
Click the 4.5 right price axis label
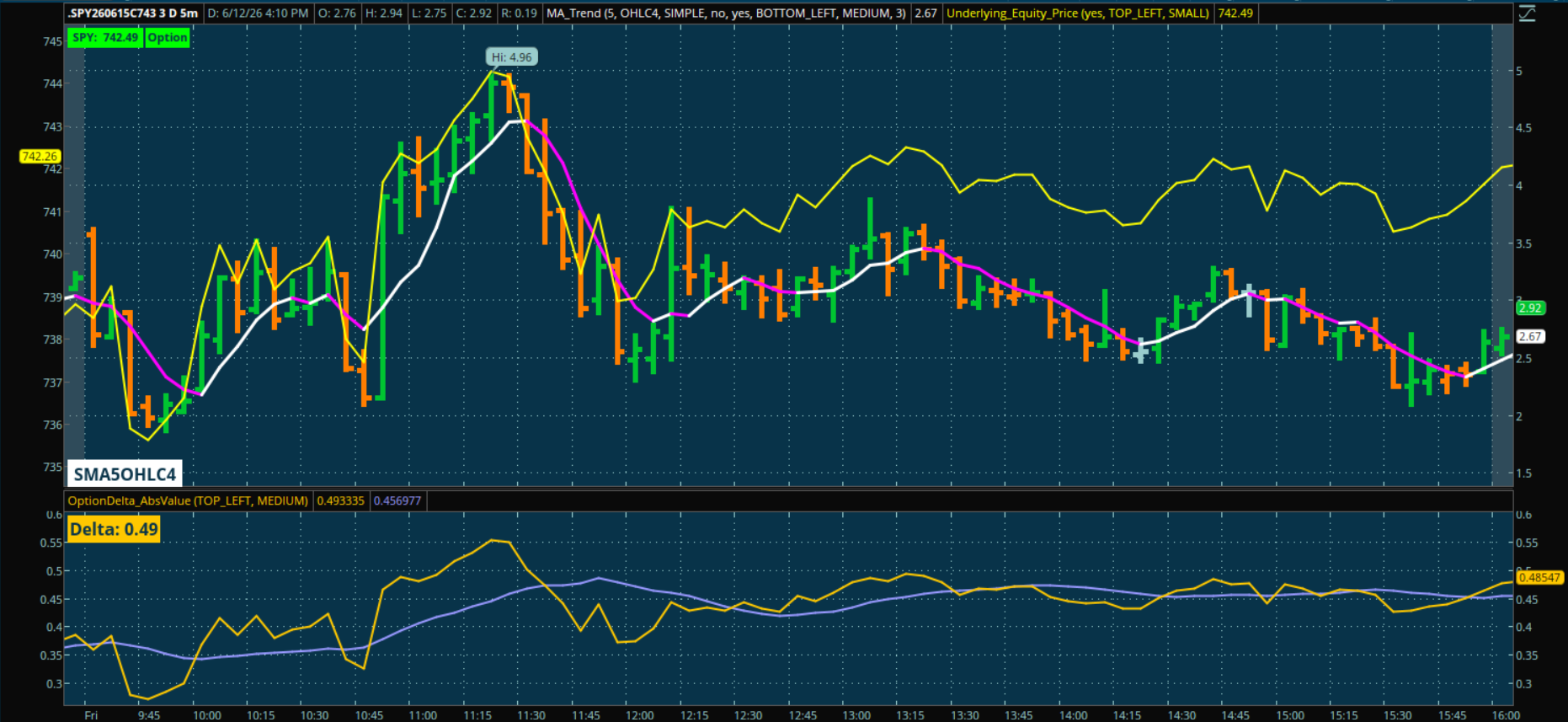1524,128
